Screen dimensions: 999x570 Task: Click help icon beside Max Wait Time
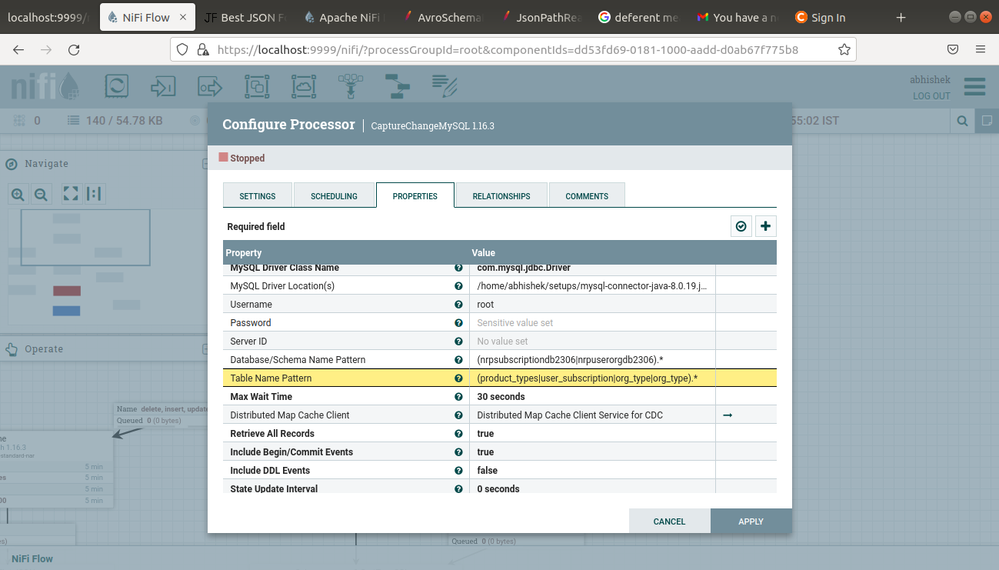point(458,397)
